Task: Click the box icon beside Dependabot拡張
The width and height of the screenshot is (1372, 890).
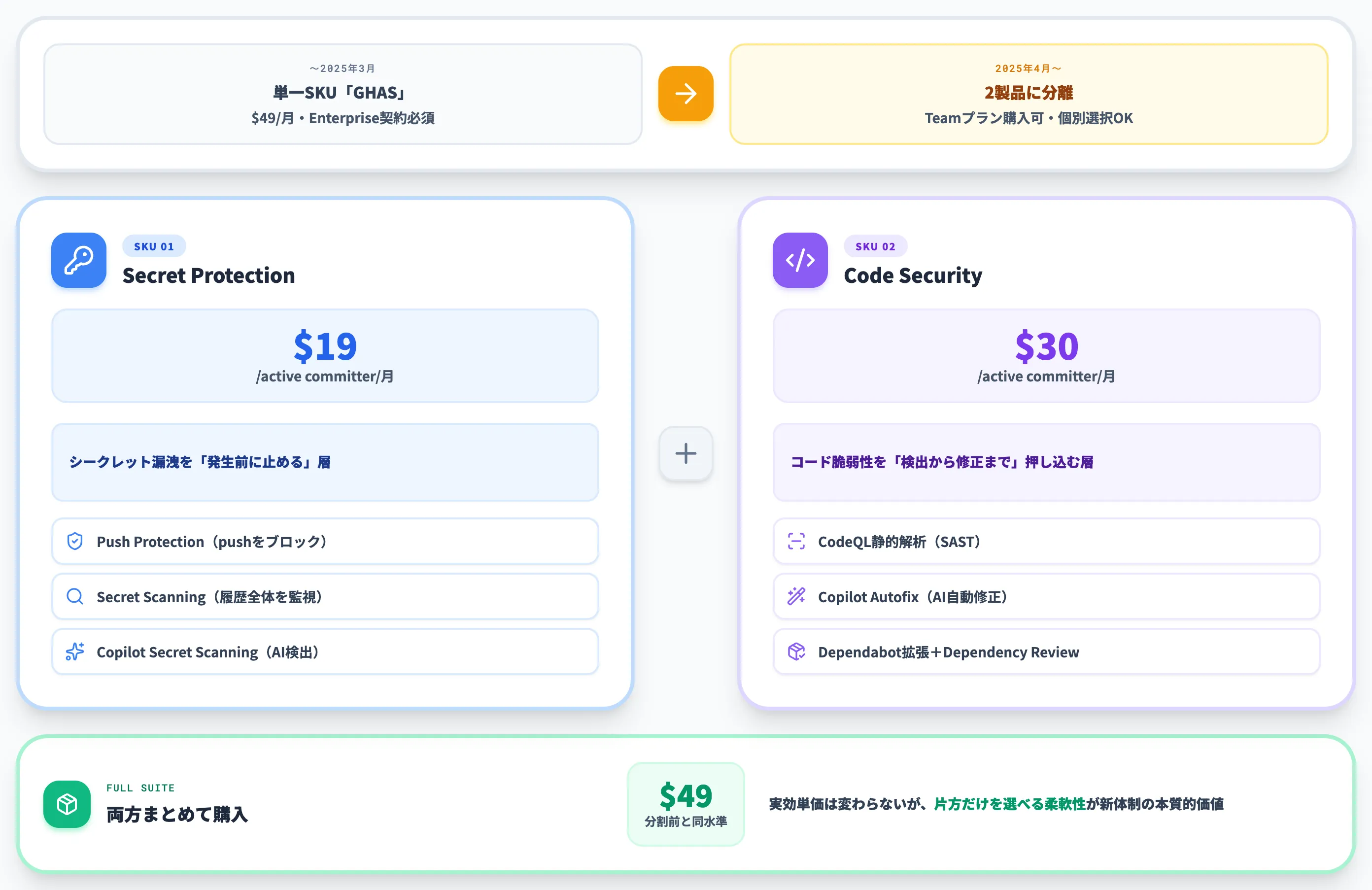Action: [796, 651]
